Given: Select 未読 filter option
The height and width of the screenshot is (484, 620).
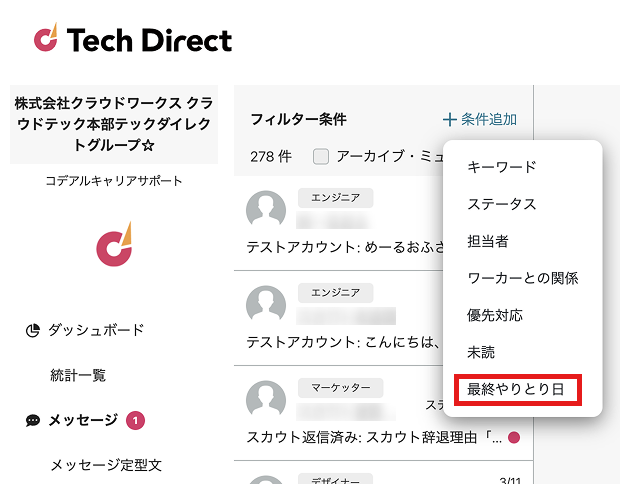Looking at the screenshot, I should point(481,352).
